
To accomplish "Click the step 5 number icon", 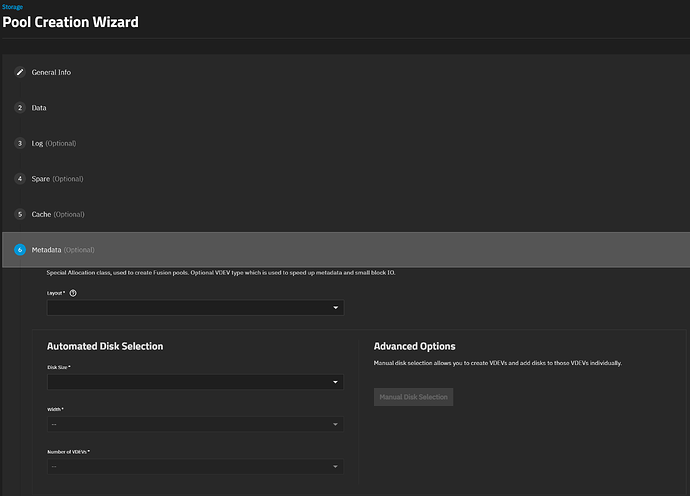I will (19, 214).
